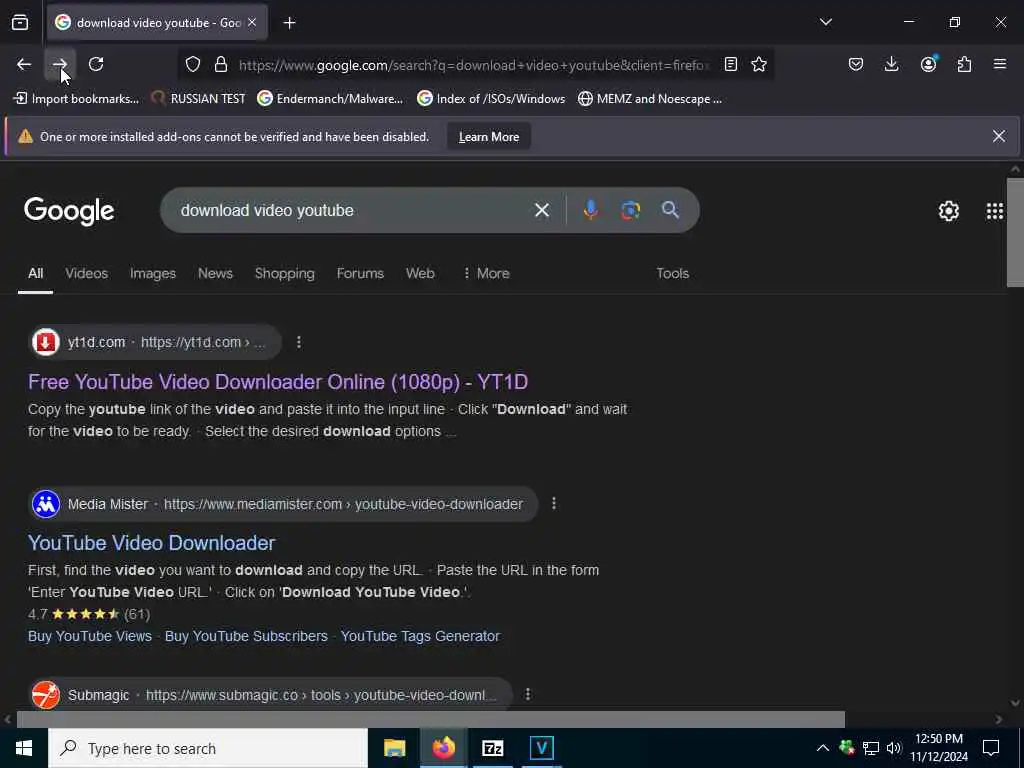Viewport: 1024px width, 768px height.
Task: Open the volume speaker tray icon
Action: point(894,748)
